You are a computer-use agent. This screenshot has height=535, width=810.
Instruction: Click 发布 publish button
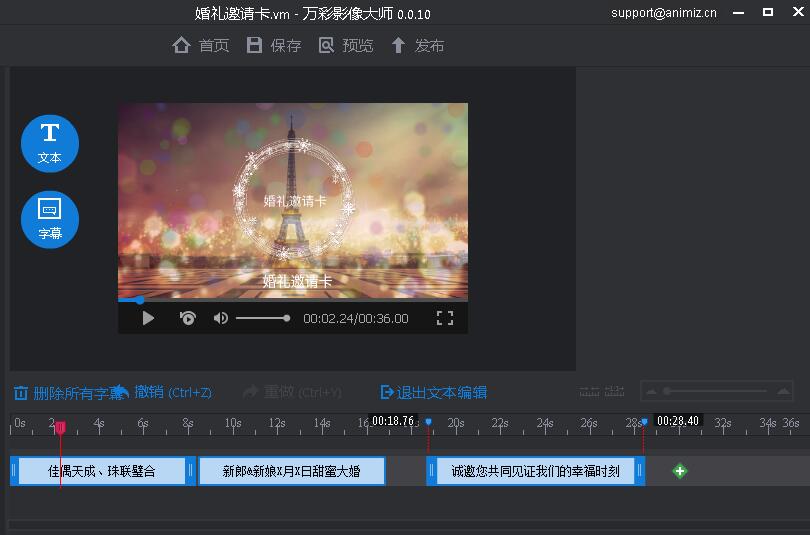click(x=418, y=46)
